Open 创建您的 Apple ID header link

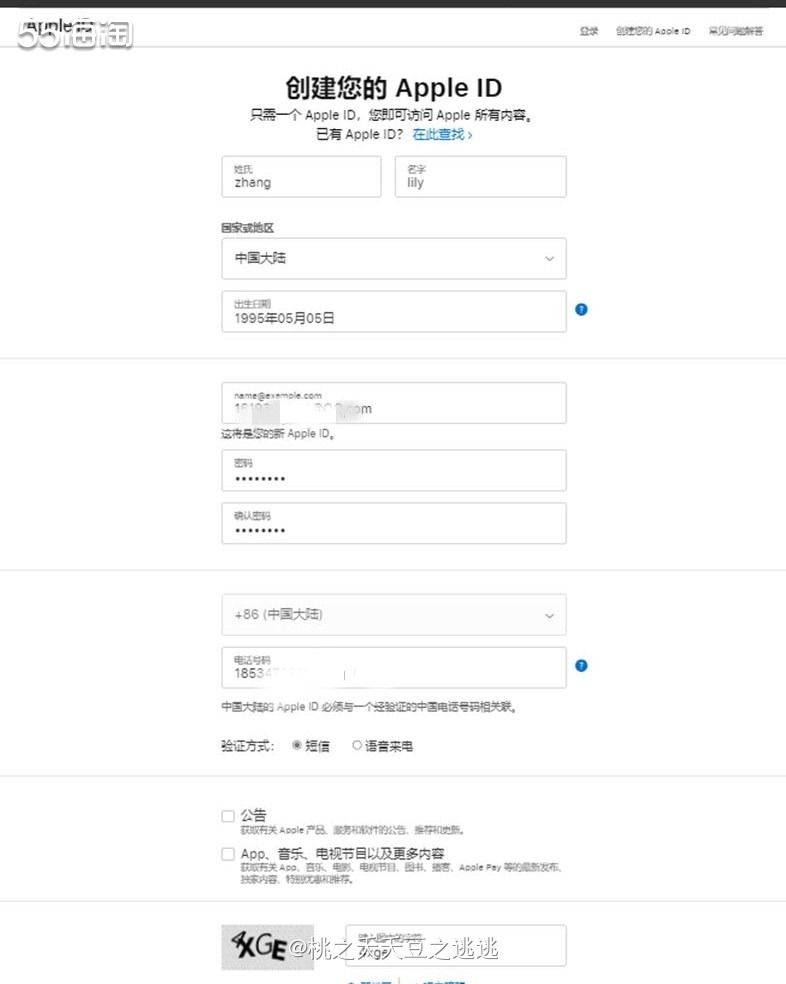653,31
